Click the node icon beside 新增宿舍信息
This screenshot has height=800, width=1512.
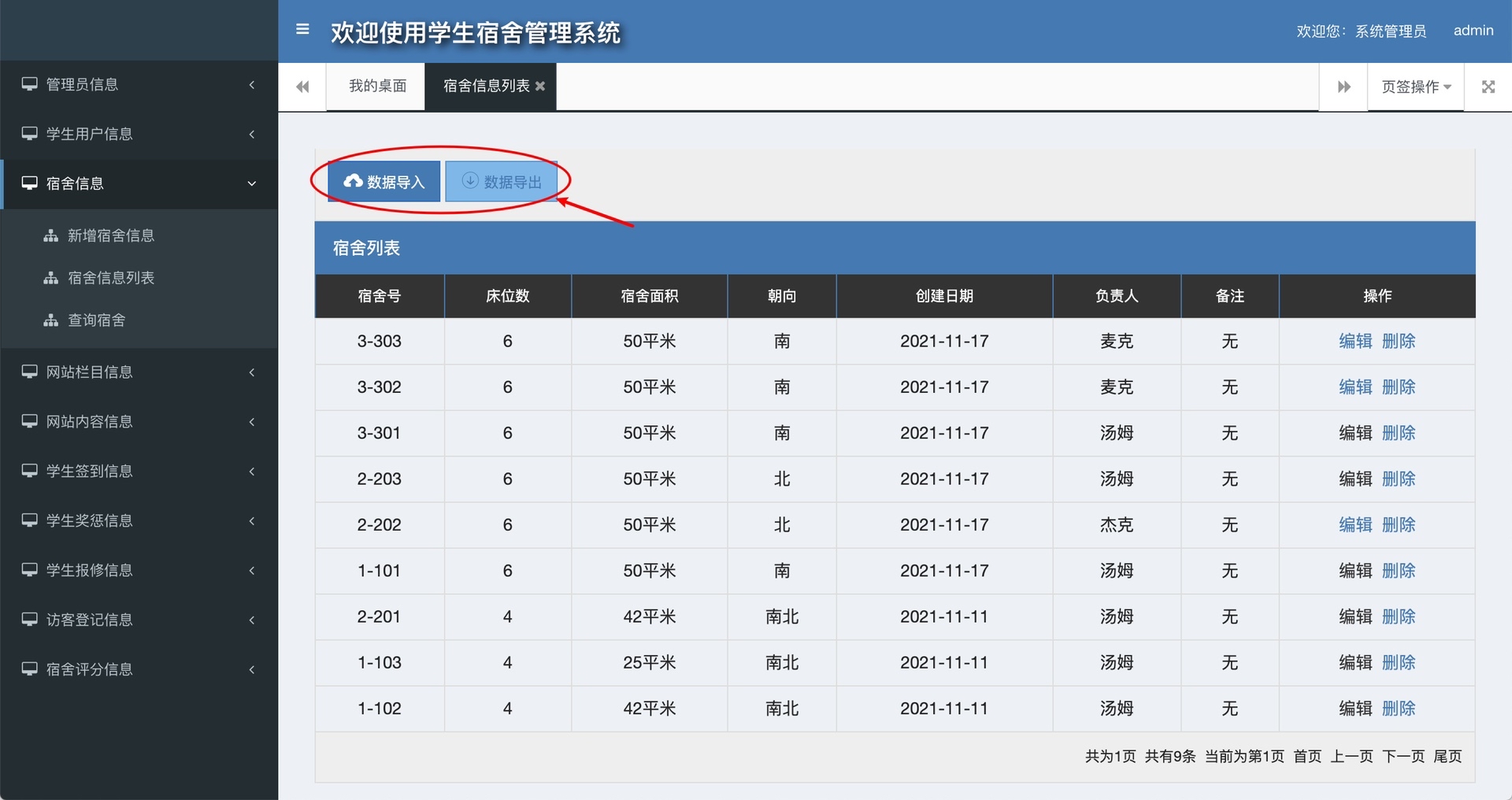tap(50, 234)
